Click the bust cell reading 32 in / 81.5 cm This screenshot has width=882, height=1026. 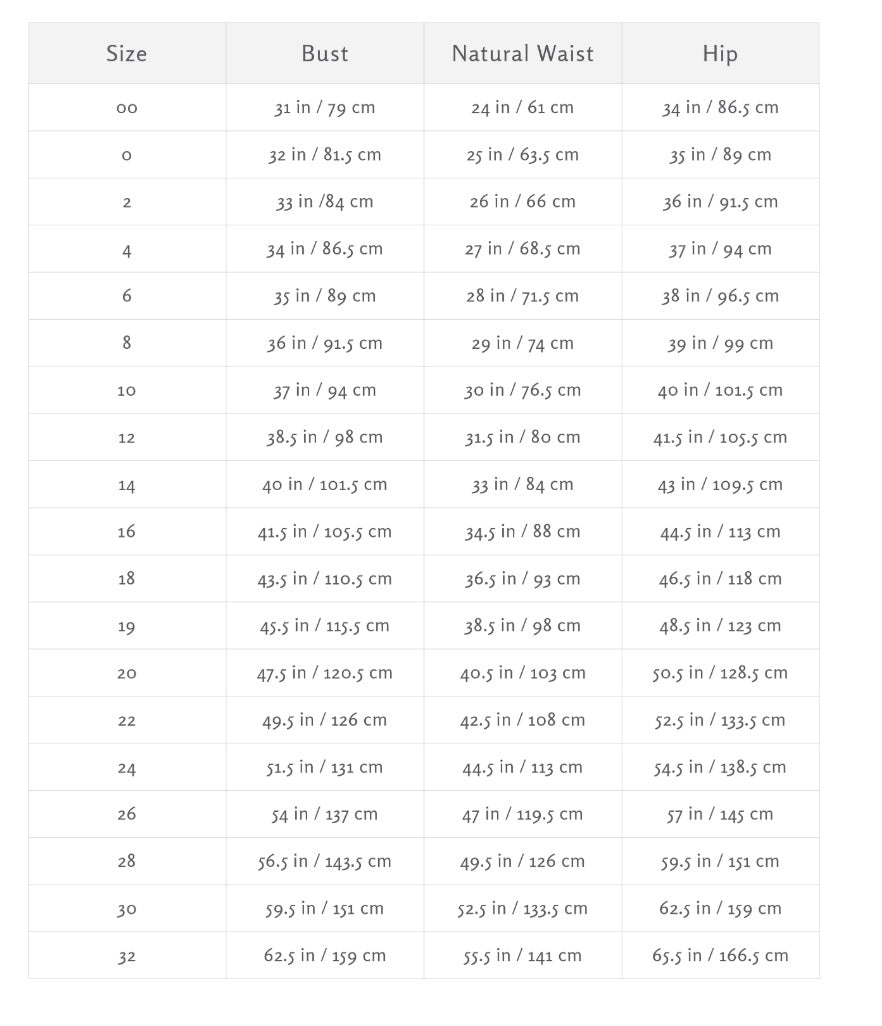pos(325,155)
